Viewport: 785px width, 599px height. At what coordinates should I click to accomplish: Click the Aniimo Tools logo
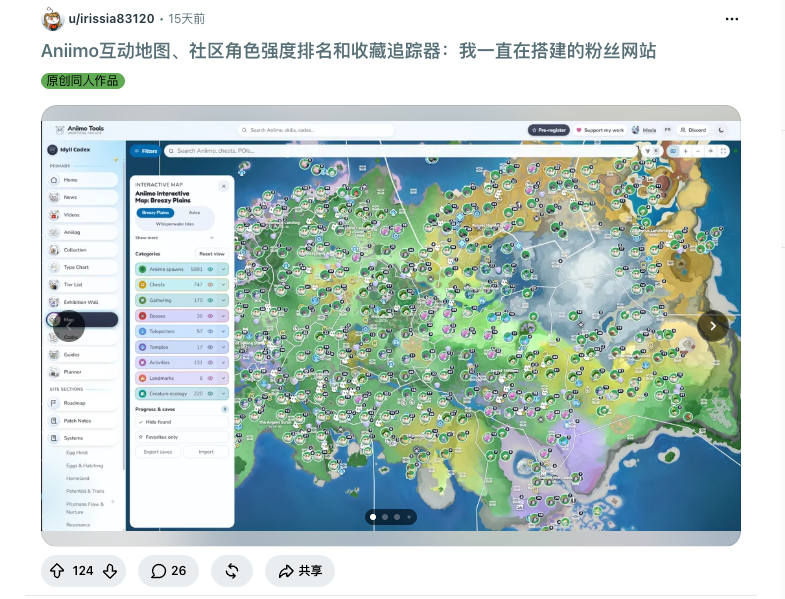[80, 130]
